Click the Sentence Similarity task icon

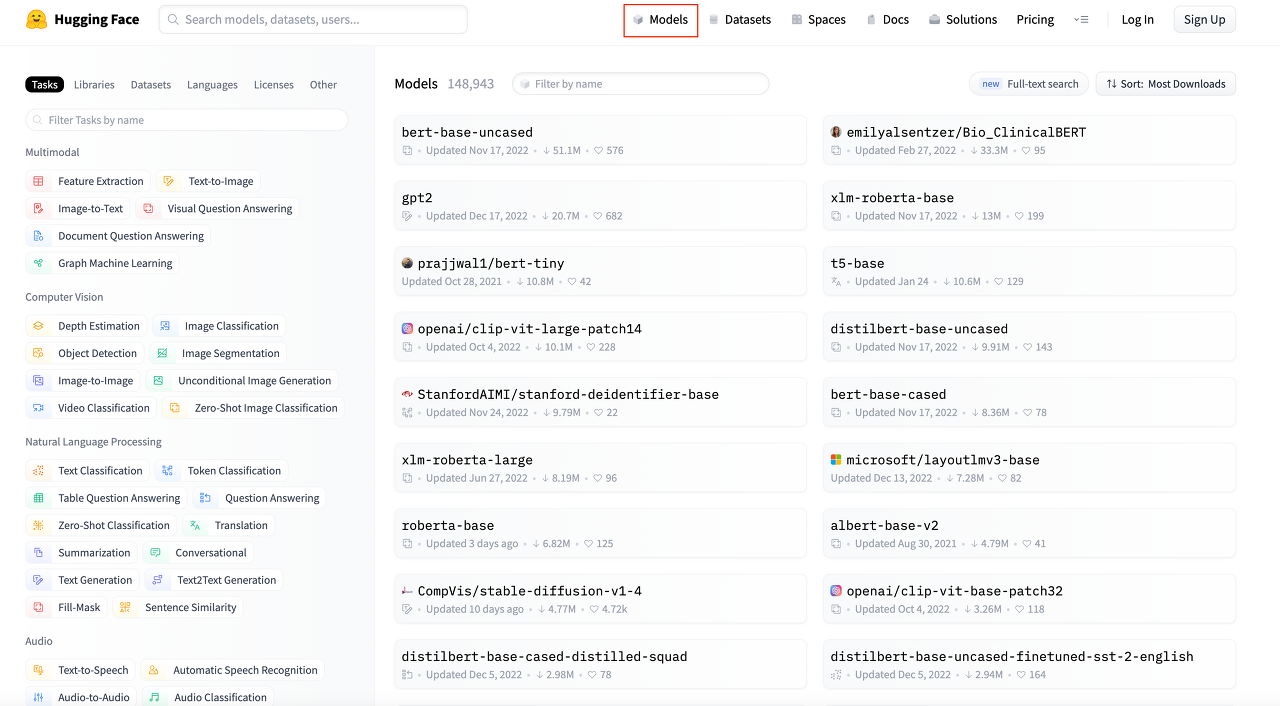[x=125, y=607]
